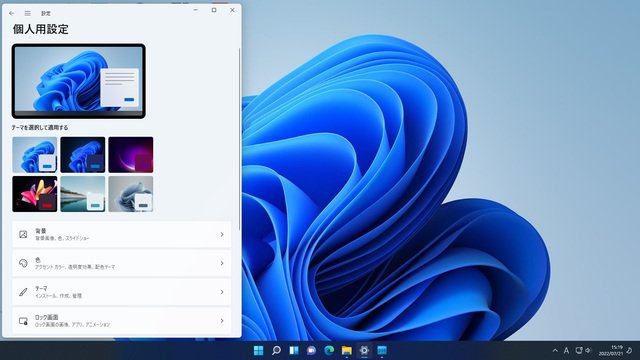640x360 pixels.
Task: Open the Settings hamburger navigation menu
Action: click(27, 13)
